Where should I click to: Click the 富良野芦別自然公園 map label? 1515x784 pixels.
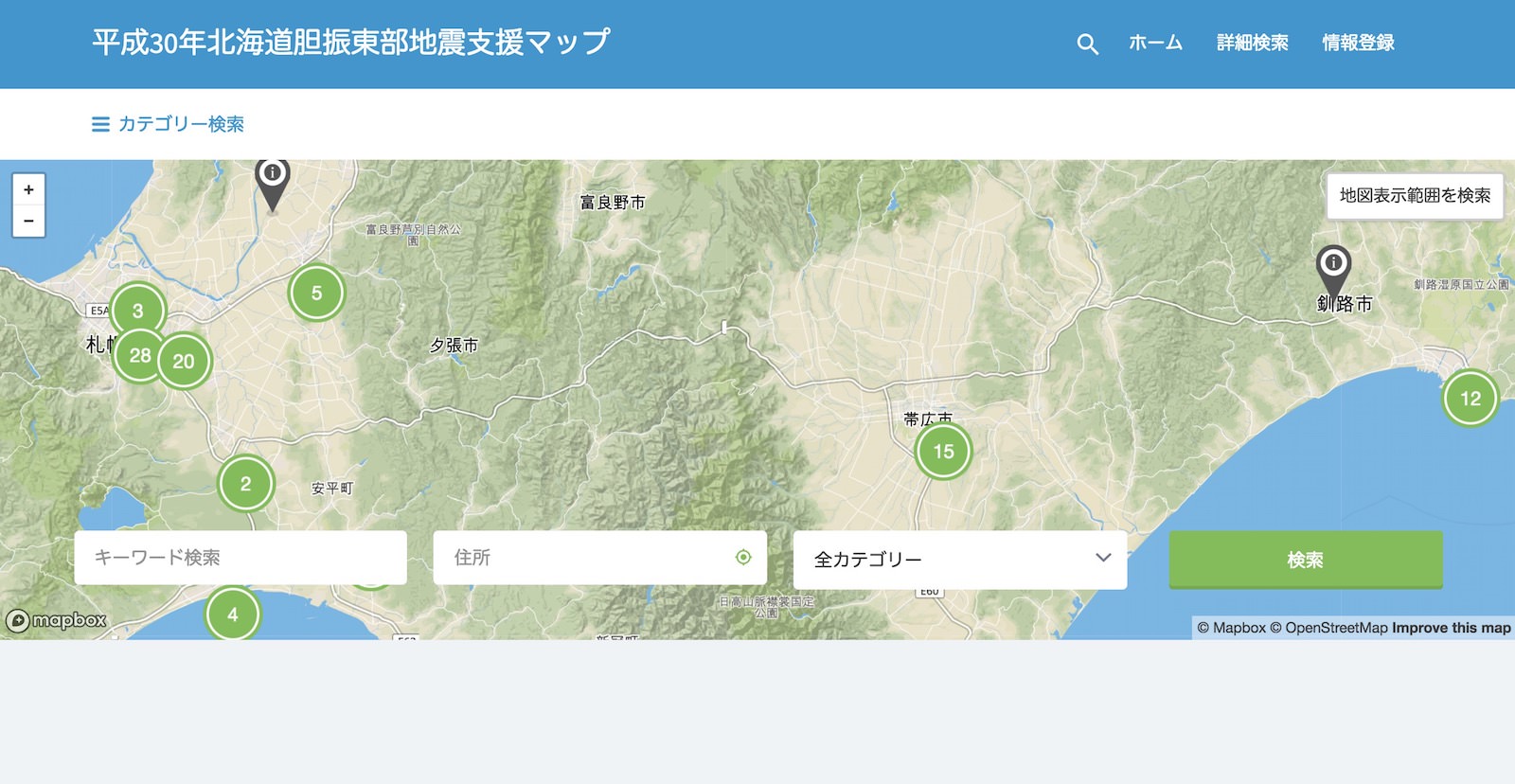point(414,235)
